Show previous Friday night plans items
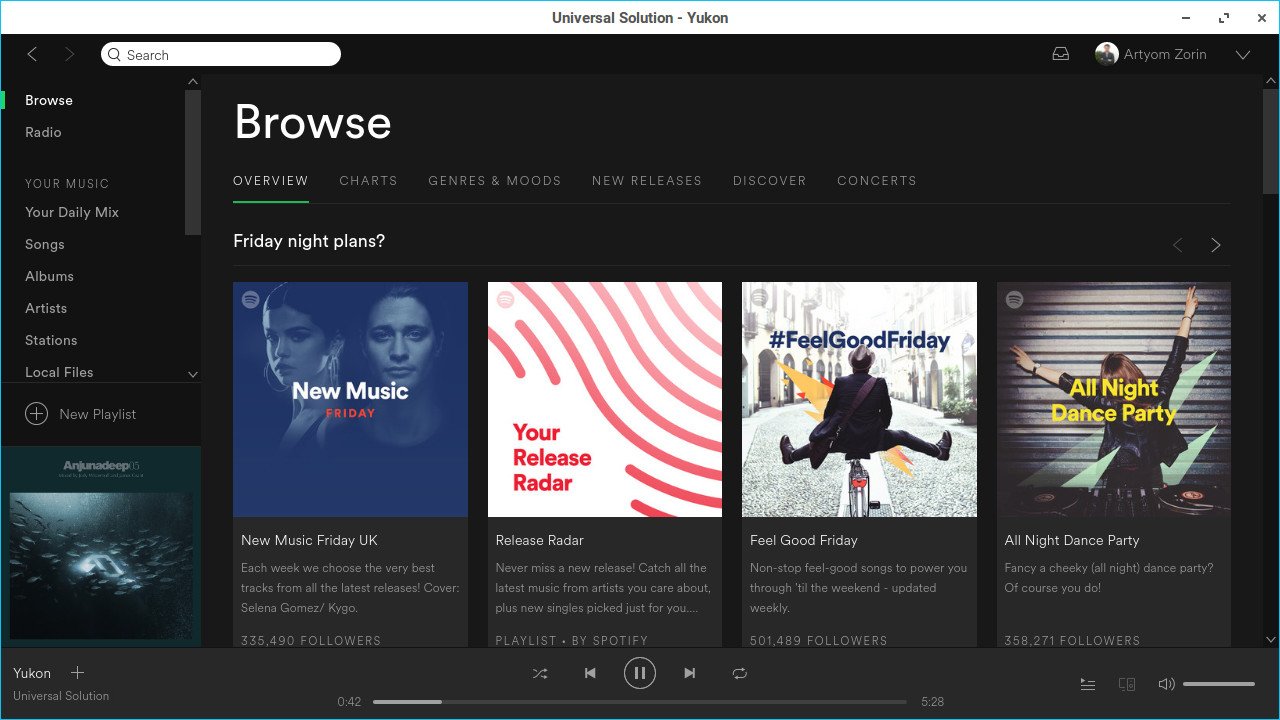This screenshot has width=1280, height=720. tap(1178, 245)
